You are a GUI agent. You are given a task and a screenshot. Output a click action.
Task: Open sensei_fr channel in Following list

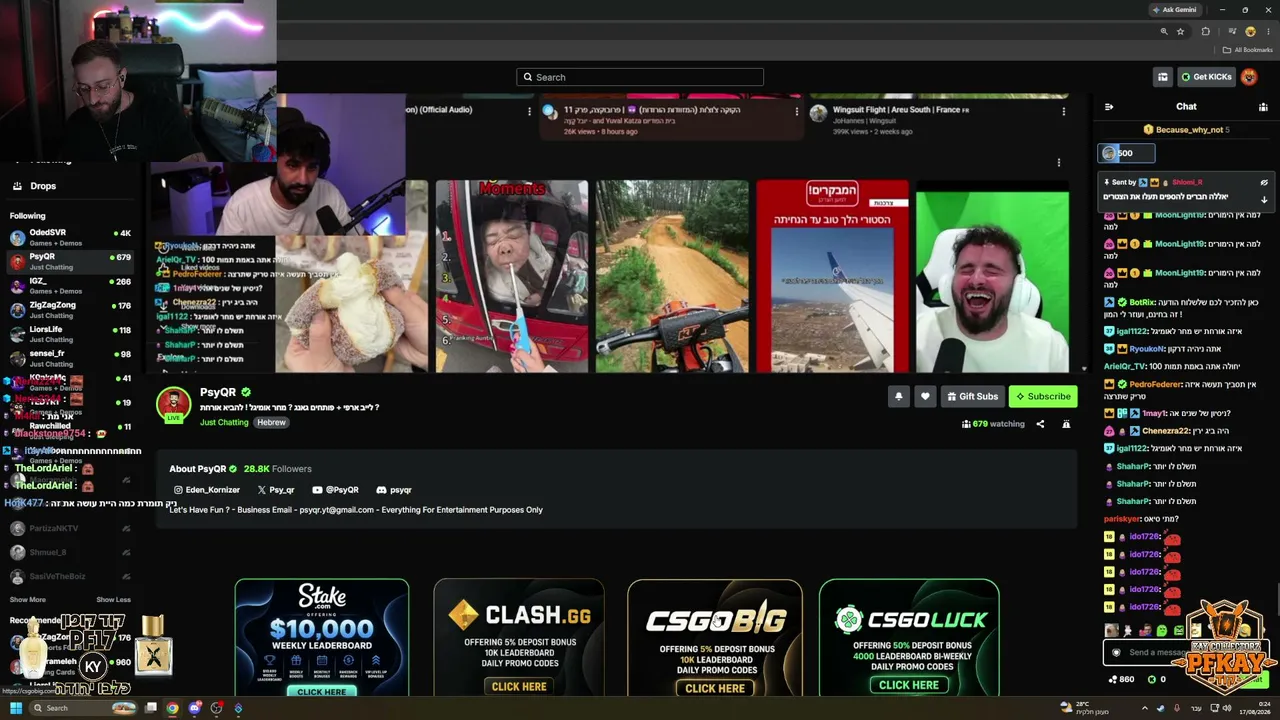[70, 358]
